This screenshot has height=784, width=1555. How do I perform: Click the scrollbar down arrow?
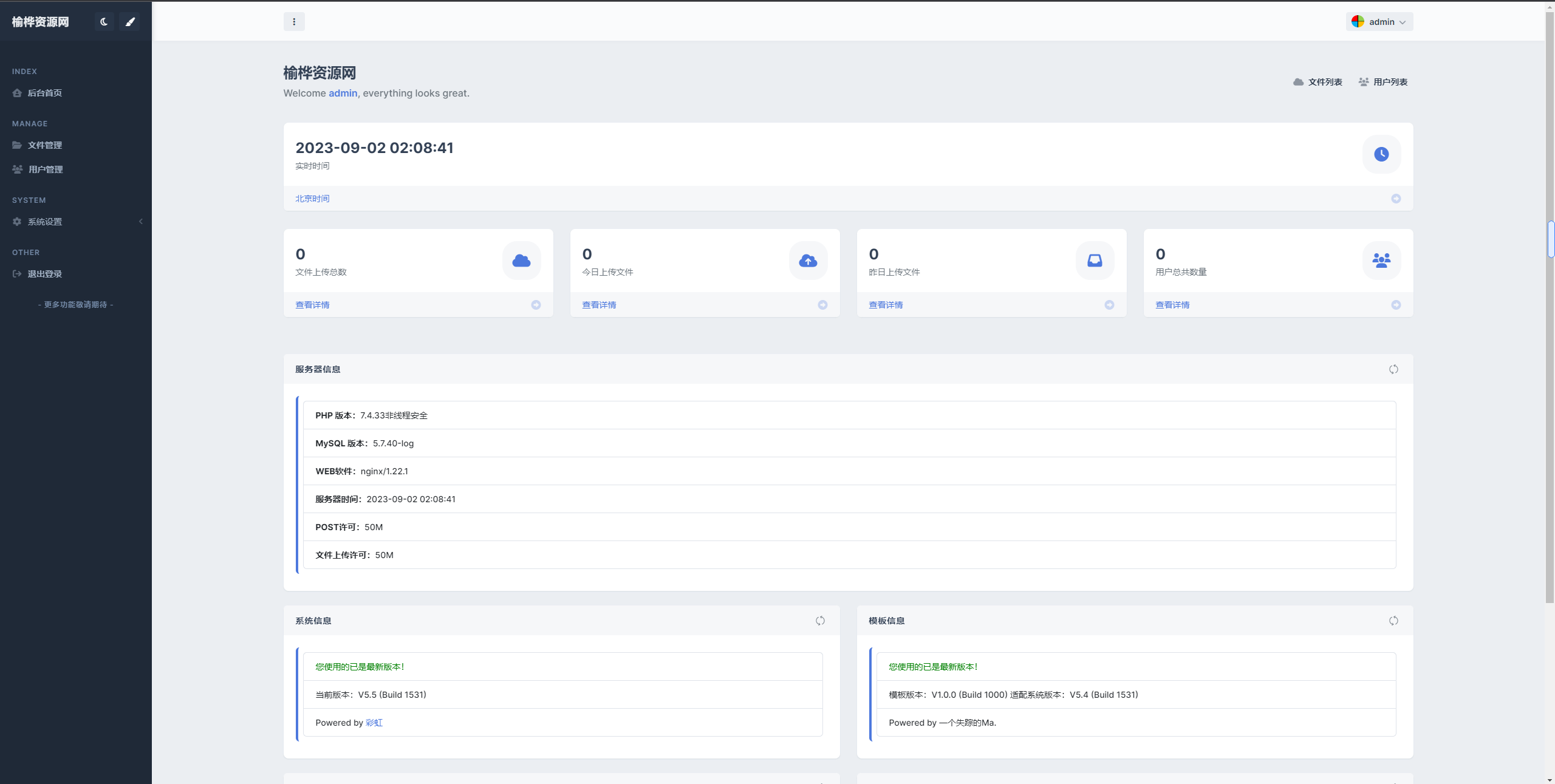[x=1550, y=779]
